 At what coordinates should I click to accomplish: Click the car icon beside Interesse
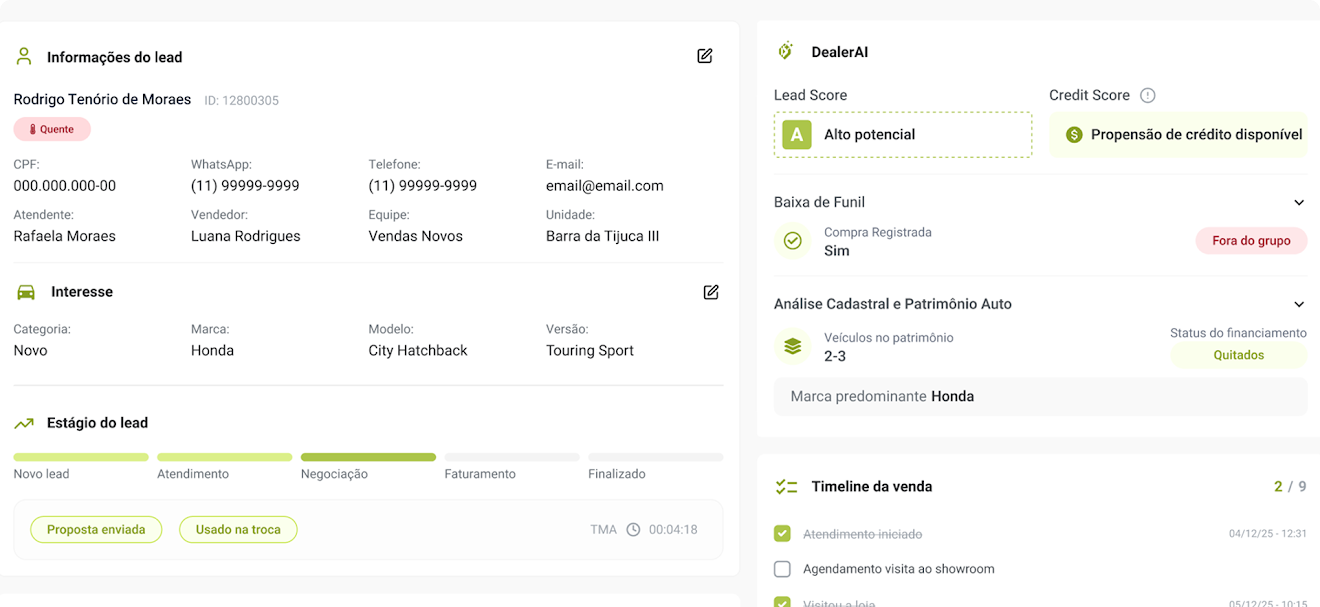click(26, 292)
